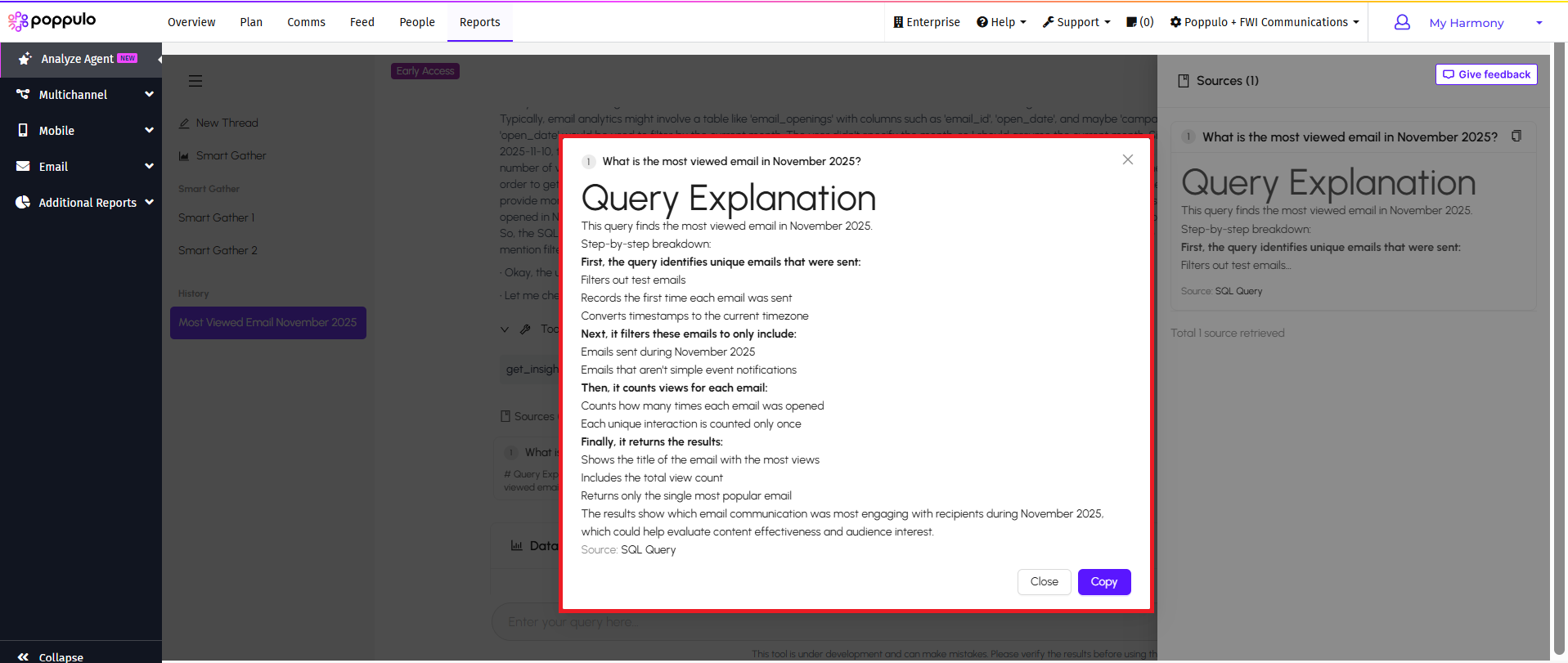The width and height of the screenshot is (1568, 663).
Task: Click the user profile avatar icon
Action: pyautogui.click(x=1402, y=23)
